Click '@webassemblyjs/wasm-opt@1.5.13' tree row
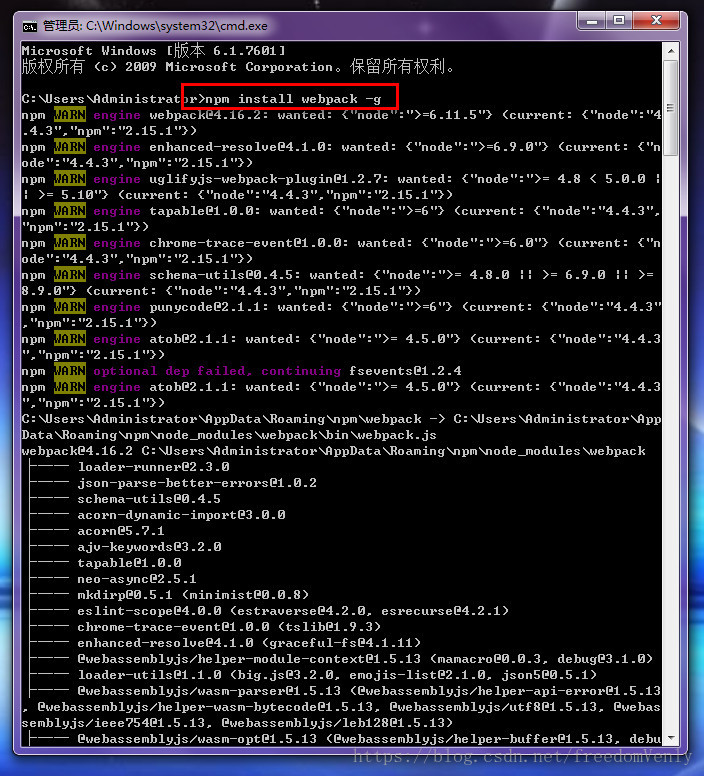704x776 pixels. (345, 738)
